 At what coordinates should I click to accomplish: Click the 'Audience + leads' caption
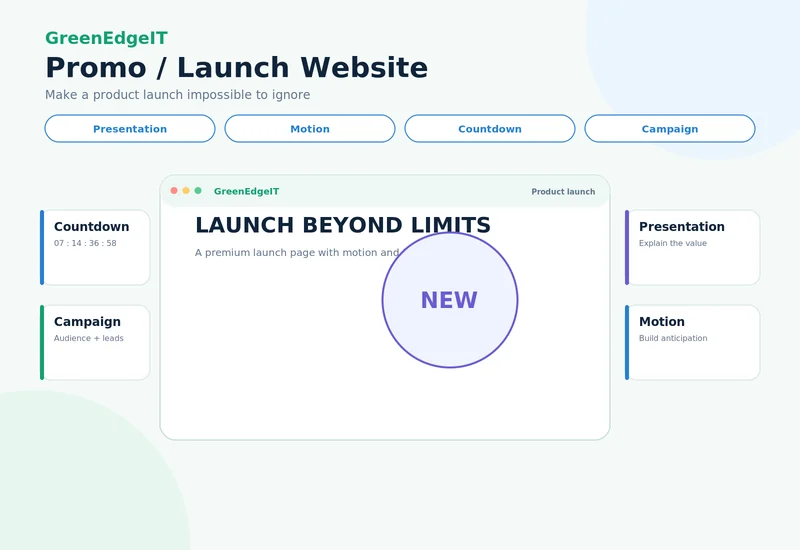click(x=89, y=338)
